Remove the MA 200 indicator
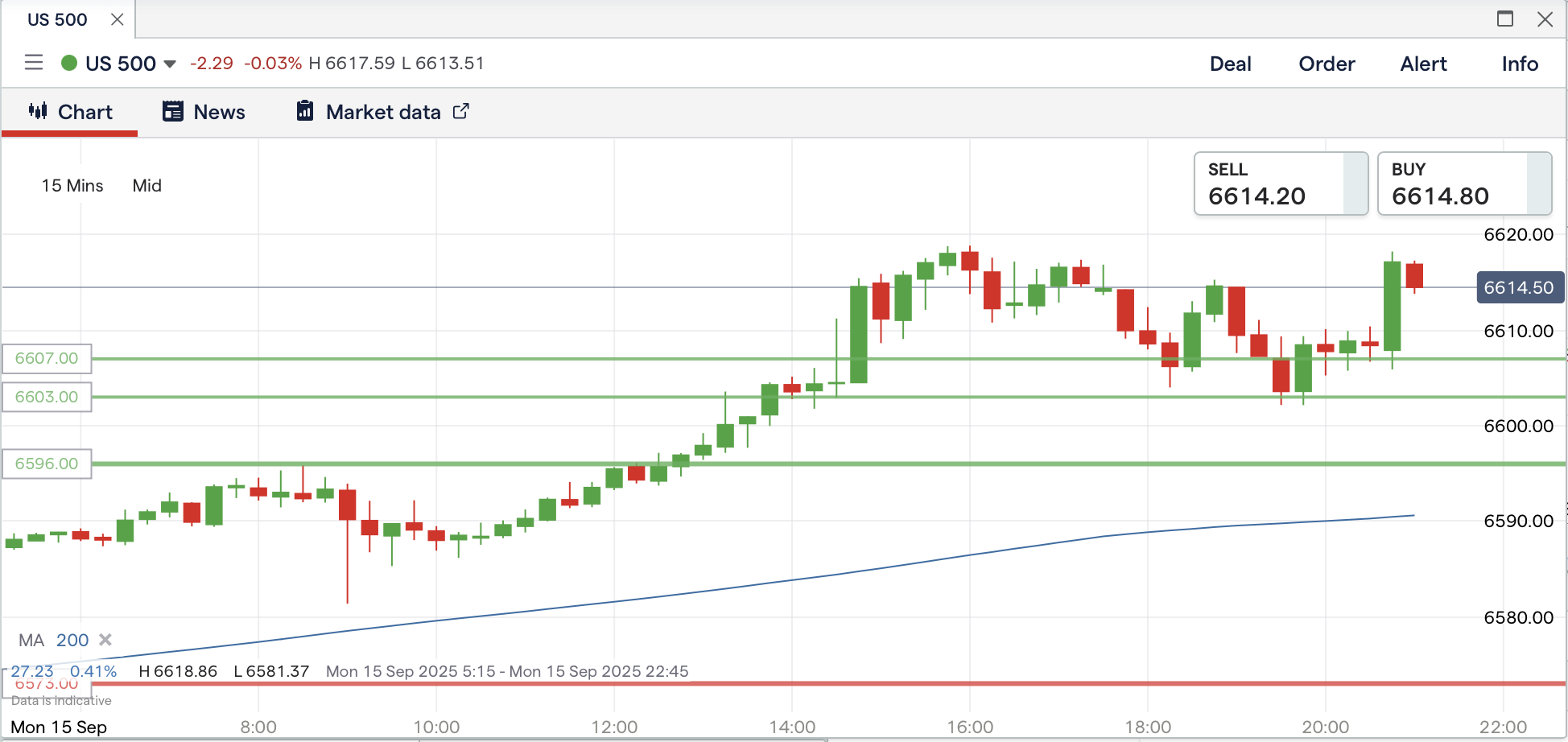This screenshot has height=742, width=1568. coord(105,640)
